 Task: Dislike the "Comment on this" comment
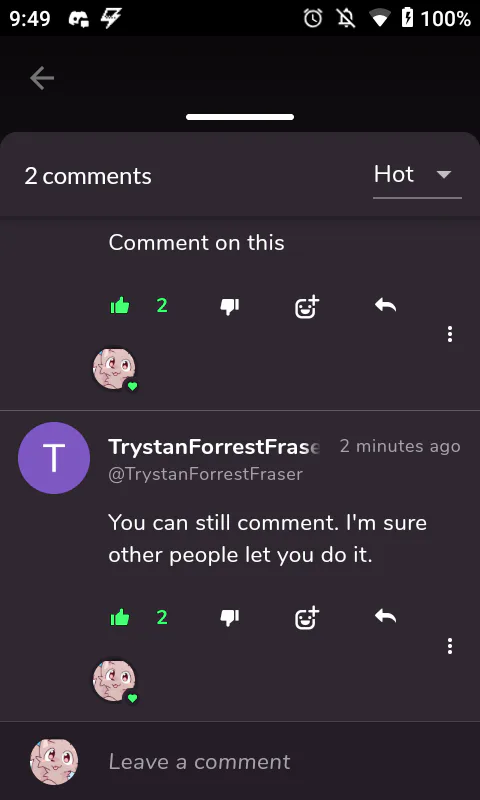click(230, 306)
